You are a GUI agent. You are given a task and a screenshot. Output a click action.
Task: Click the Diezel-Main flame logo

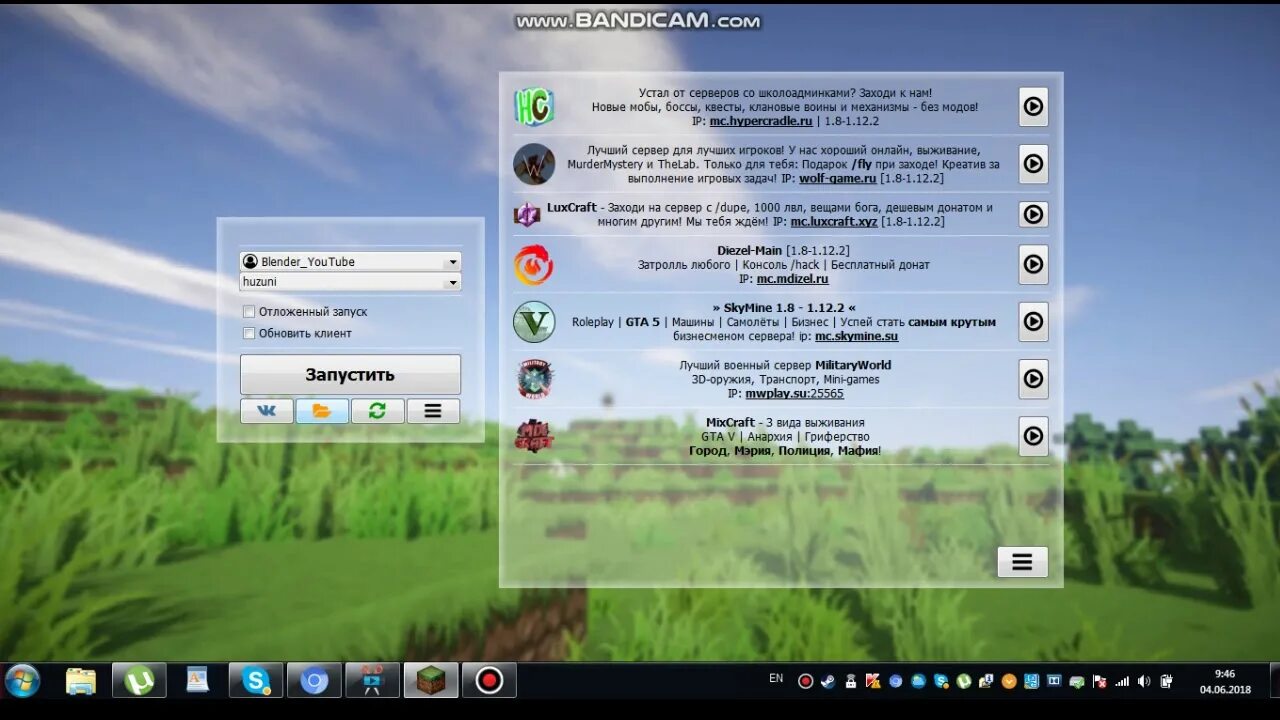point(534,265)
